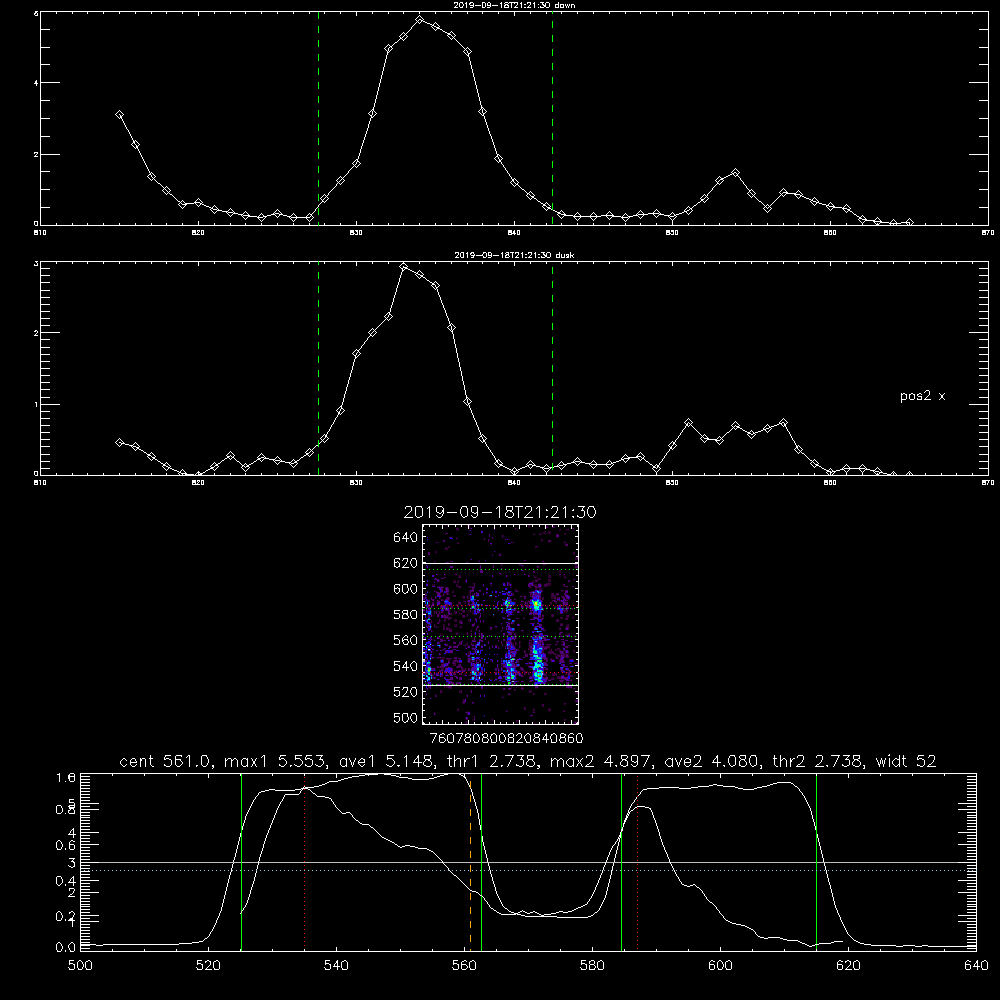Click the "2019-09-18T21:21:30 dusk" plot title
This screenshot has width=1000, height=1000.
tap(514, 255)
